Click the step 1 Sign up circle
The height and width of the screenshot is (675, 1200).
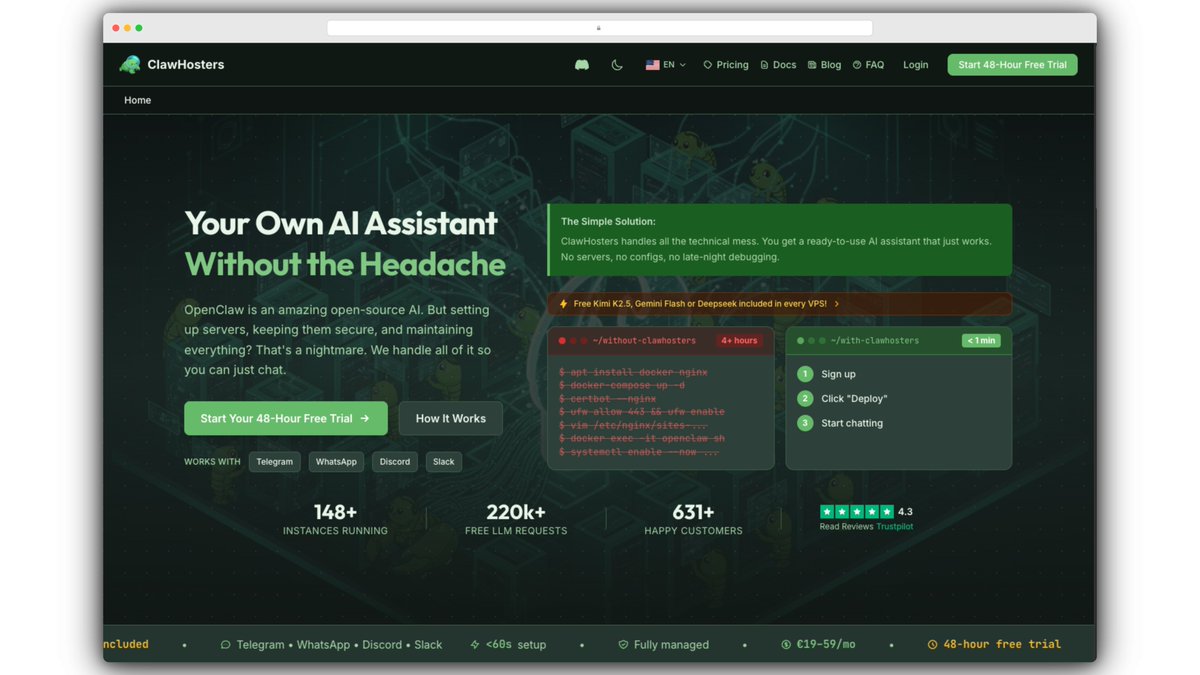pos(805,374)
